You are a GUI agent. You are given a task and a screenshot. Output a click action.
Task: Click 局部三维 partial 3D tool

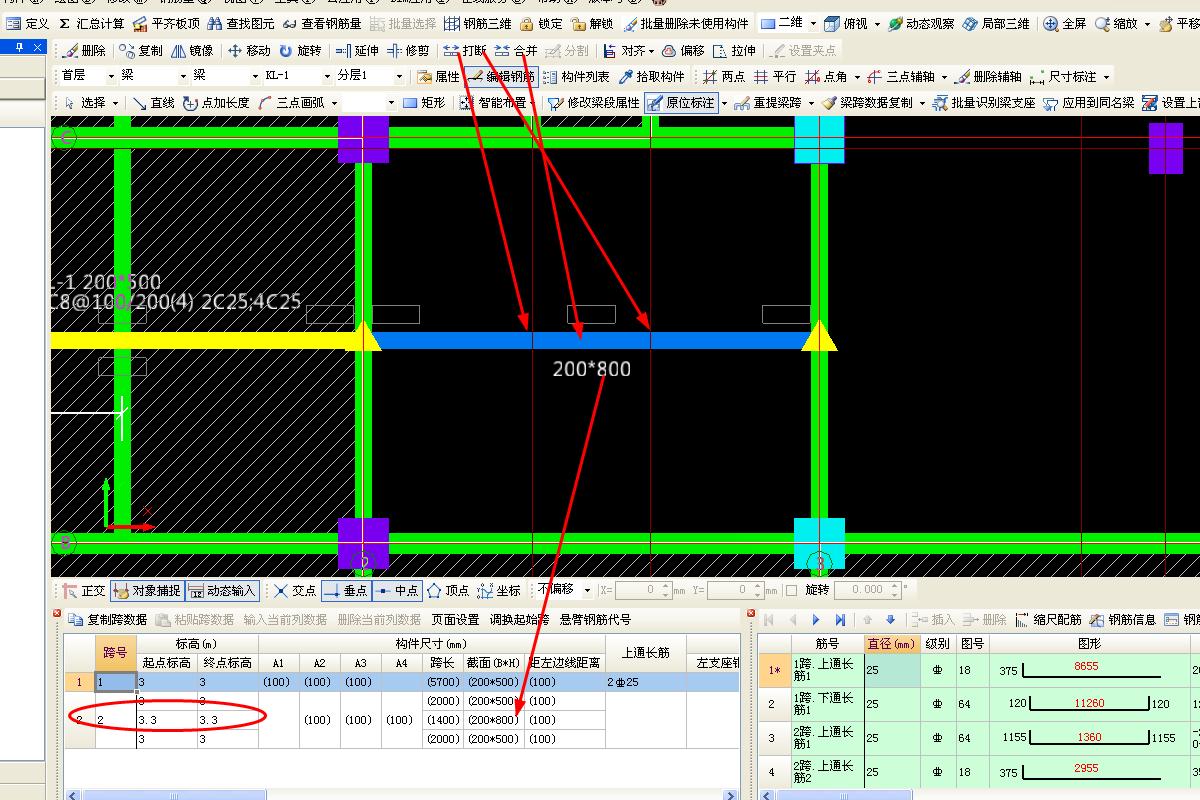[x=996, y=23]
